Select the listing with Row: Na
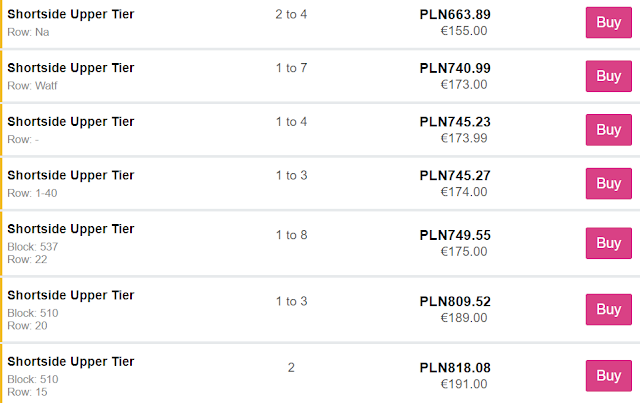 click(320, 23)
